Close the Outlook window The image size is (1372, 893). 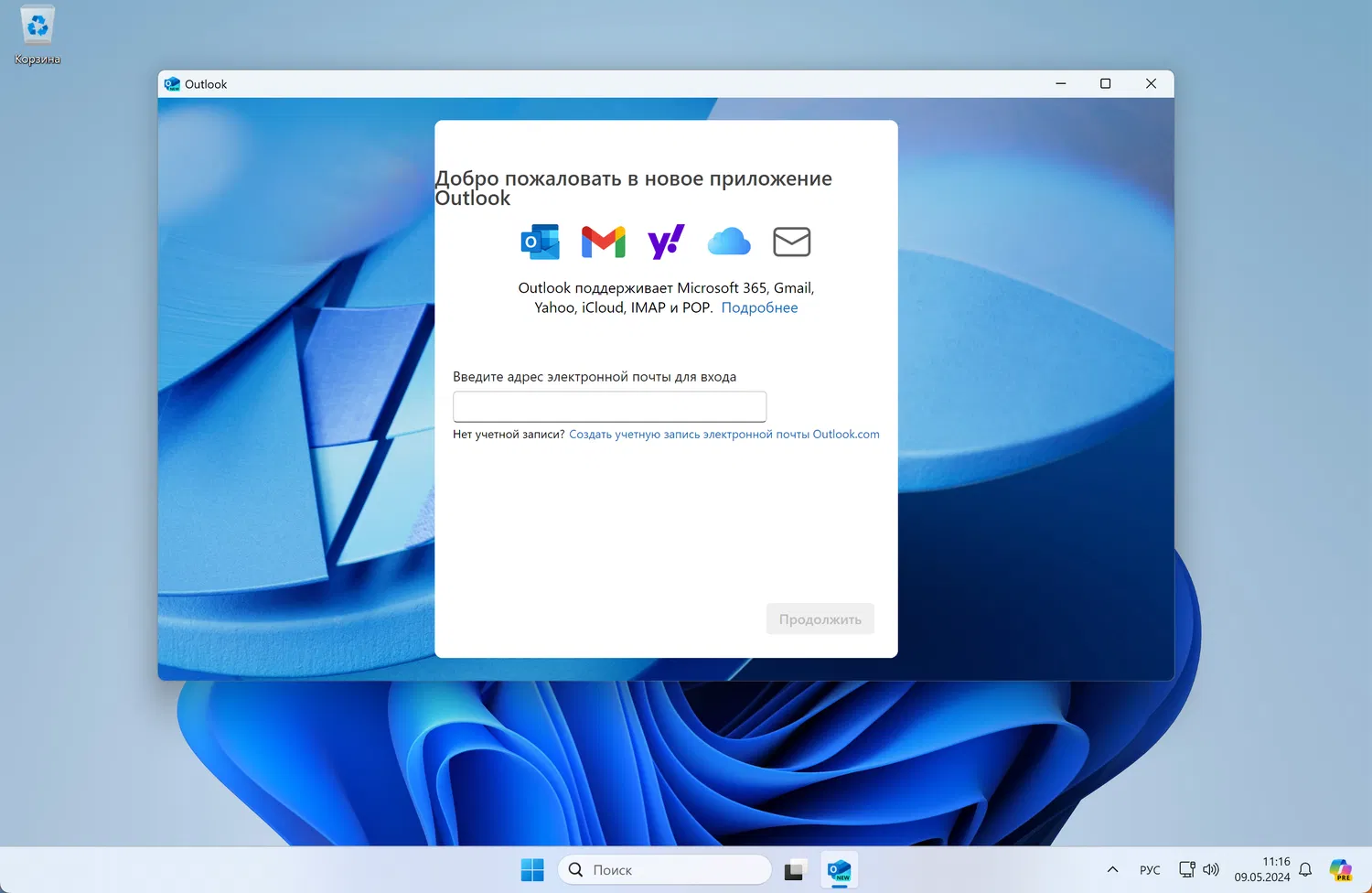1152,84
